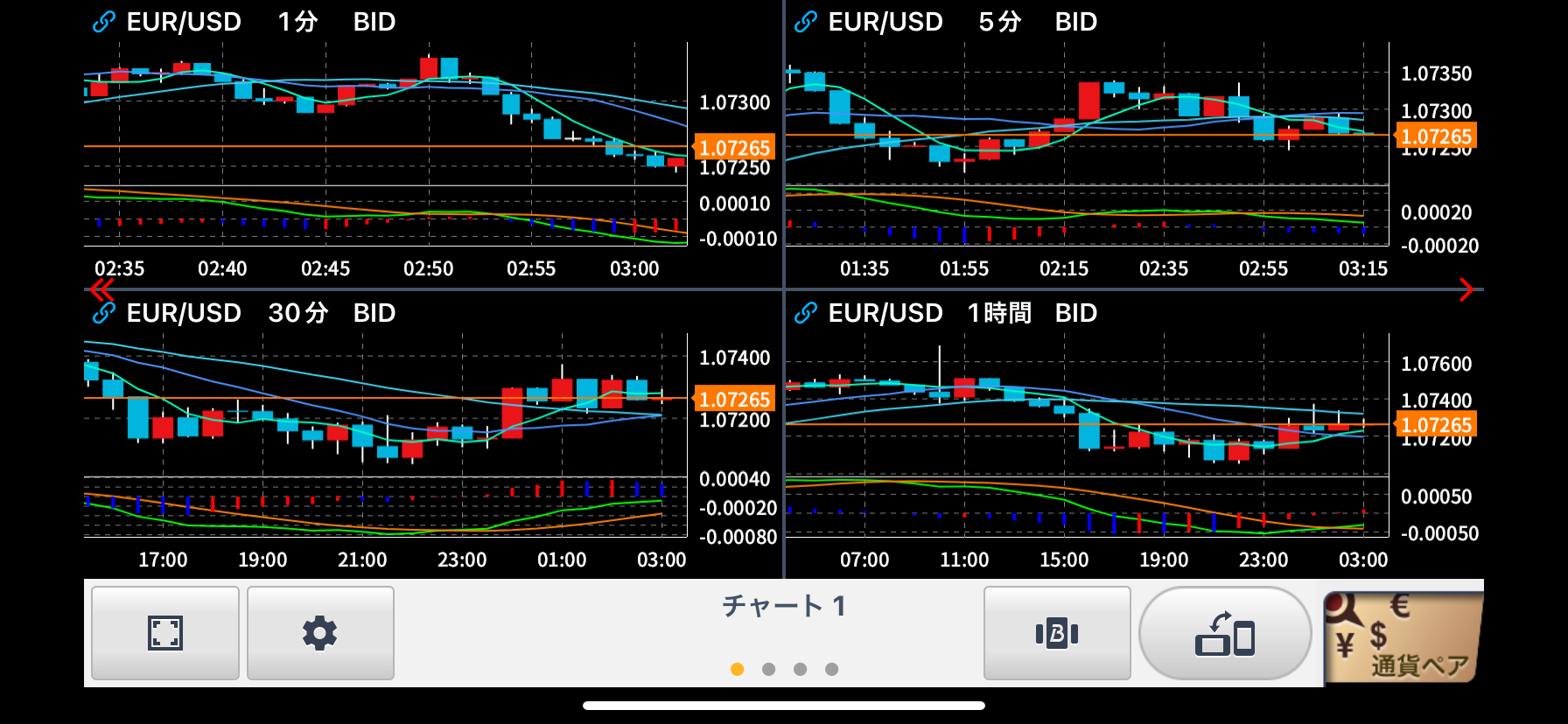
Task: Open chart settings gear
Action: (320, 632)
